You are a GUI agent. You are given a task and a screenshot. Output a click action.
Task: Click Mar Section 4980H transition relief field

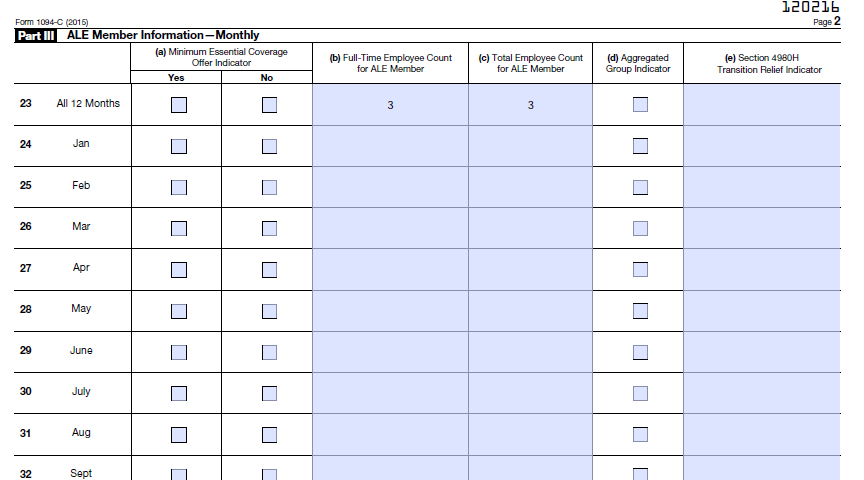[762, 228]
